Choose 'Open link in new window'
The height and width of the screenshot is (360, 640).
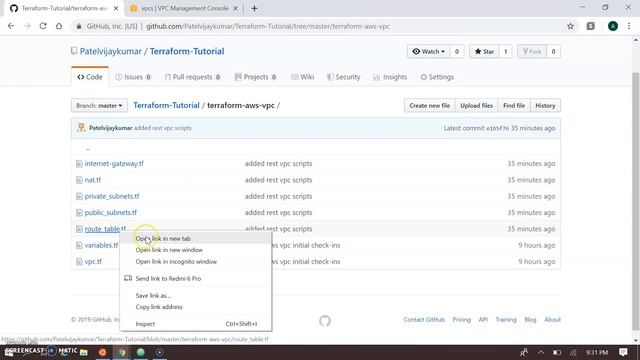point(196,250)
